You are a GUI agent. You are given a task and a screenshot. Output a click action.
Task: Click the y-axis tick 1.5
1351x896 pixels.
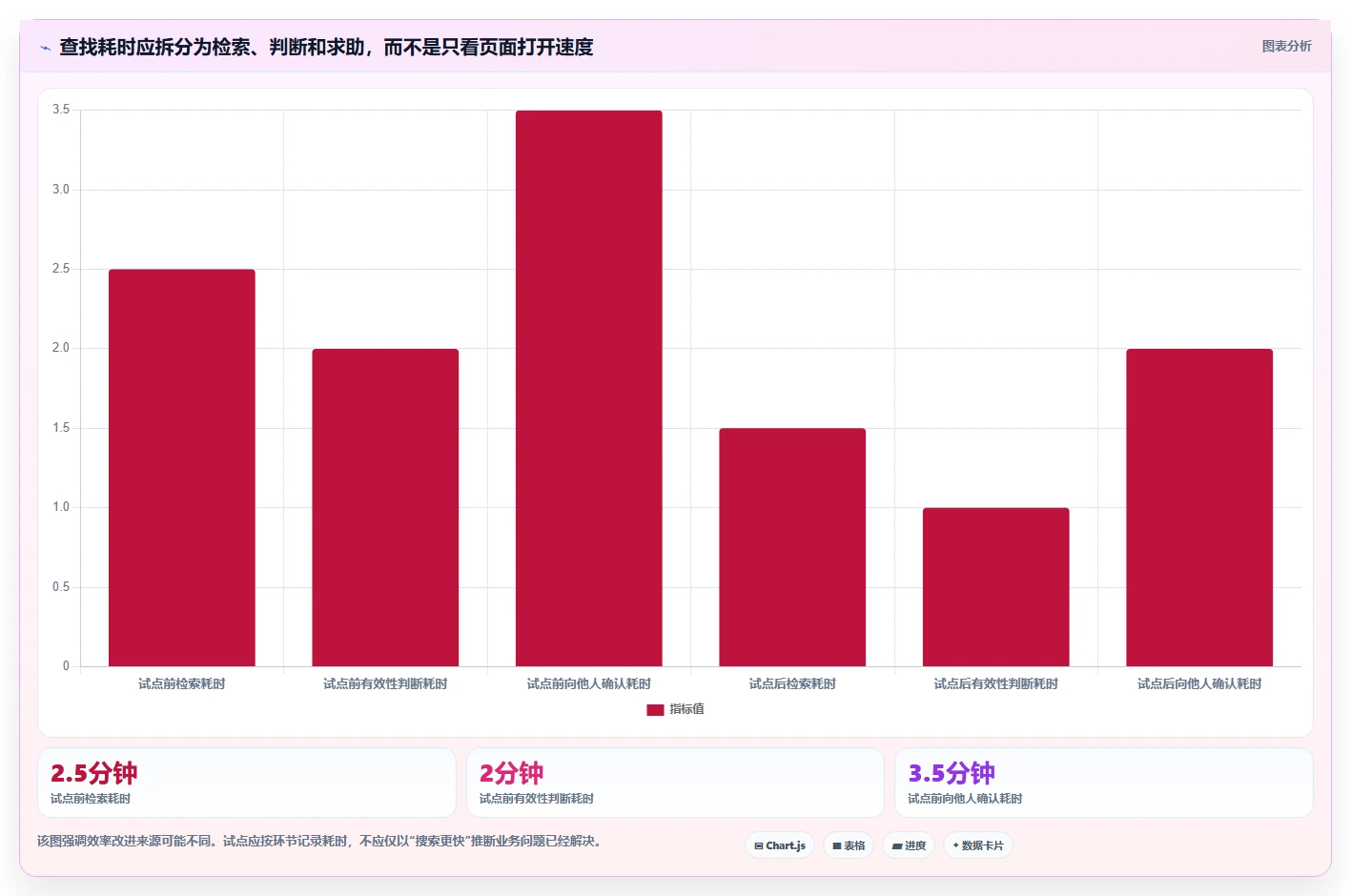tap(61, 428)
